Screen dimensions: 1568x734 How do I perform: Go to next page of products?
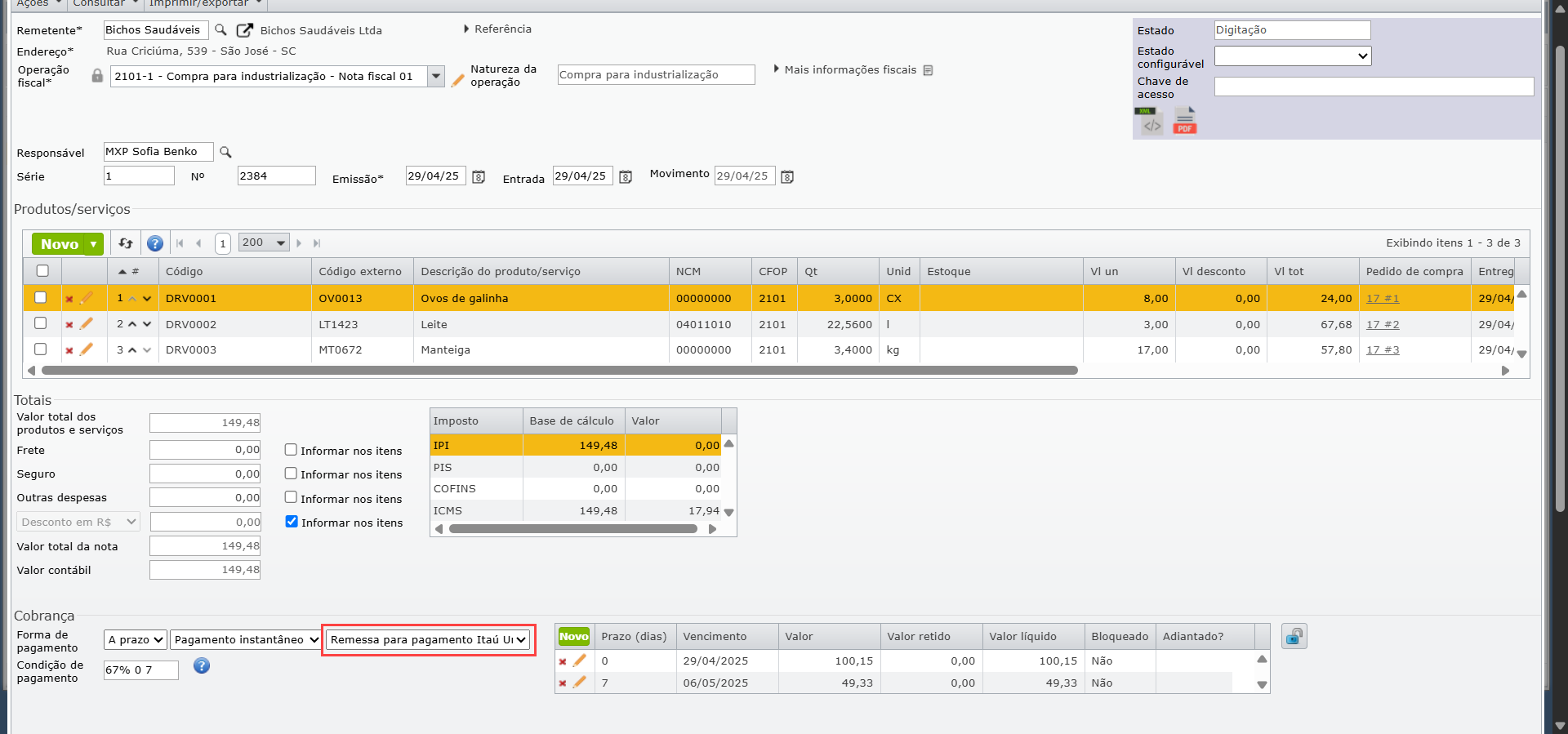[299, 243]
